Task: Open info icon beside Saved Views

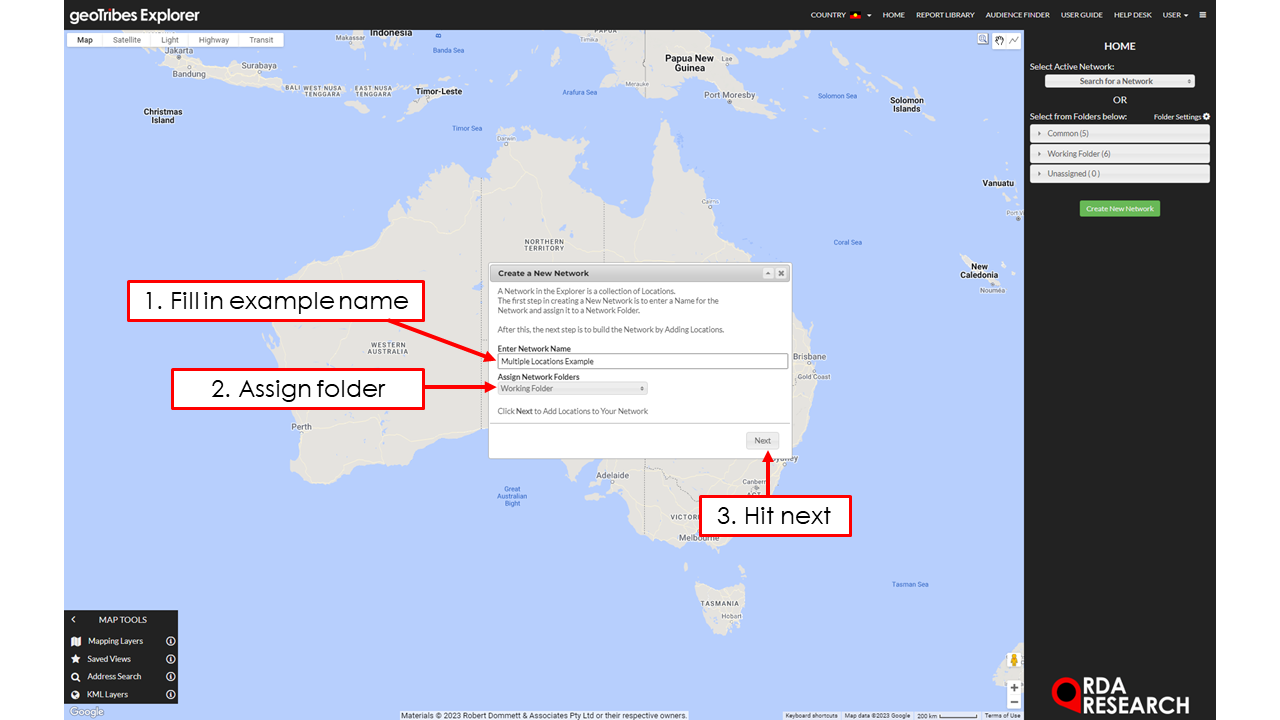Action: [x=171, y=659]
